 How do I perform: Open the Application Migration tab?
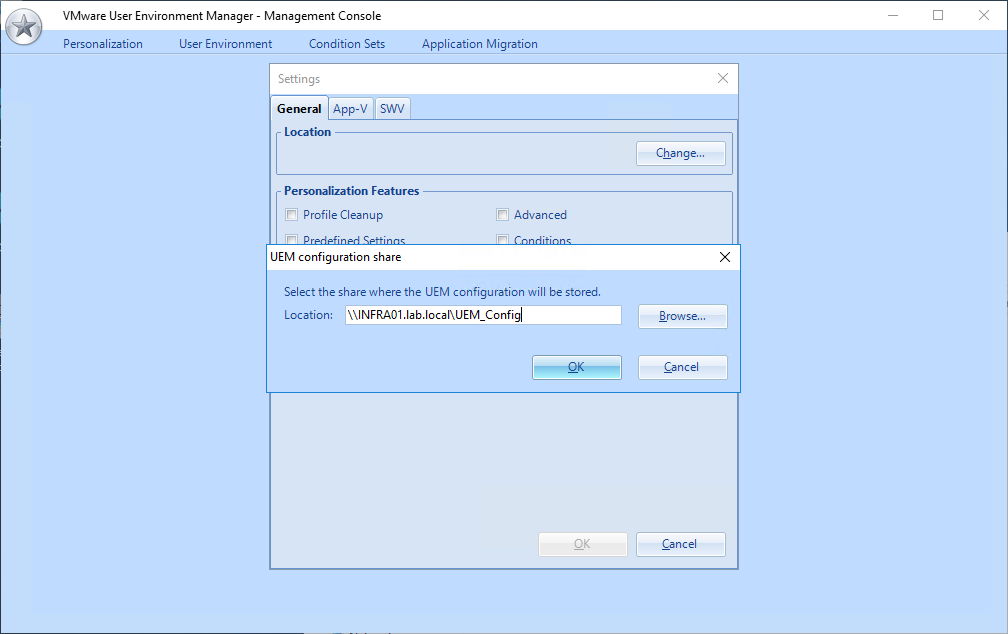coord(479,44)
